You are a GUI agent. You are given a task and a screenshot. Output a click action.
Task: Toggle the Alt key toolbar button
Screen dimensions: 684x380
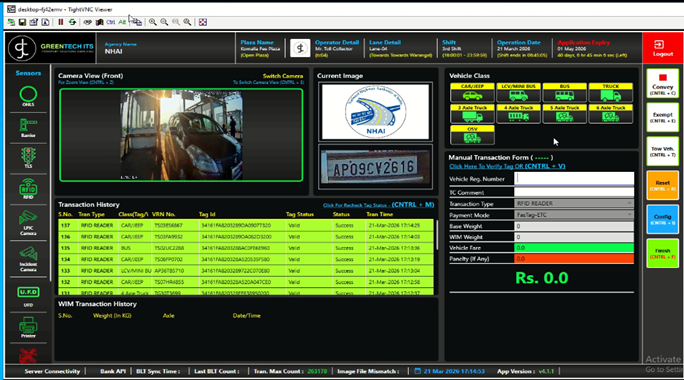[x=122, y=22]
